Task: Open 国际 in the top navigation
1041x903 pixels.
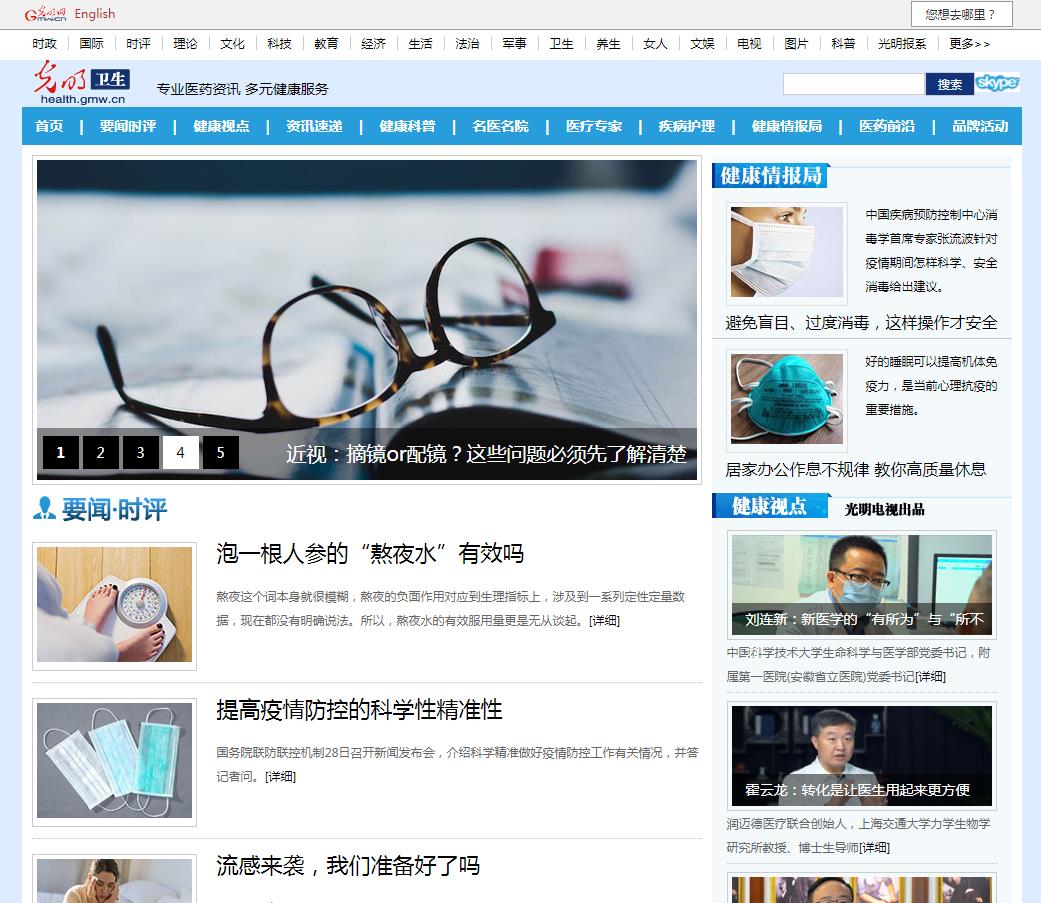Action: (92, 44)
